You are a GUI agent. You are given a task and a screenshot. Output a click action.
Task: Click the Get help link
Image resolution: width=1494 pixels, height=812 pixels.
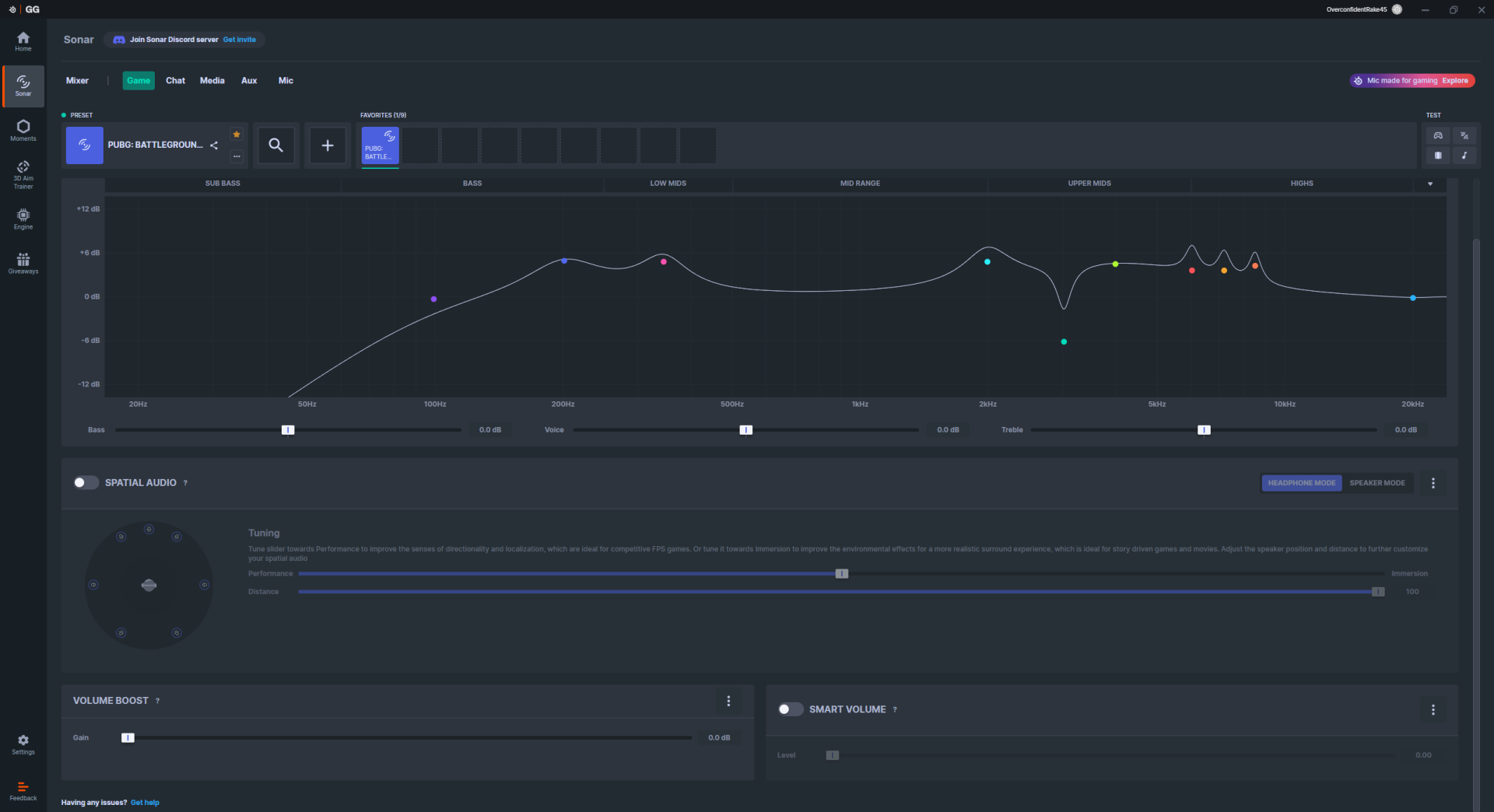coord(145,803)
